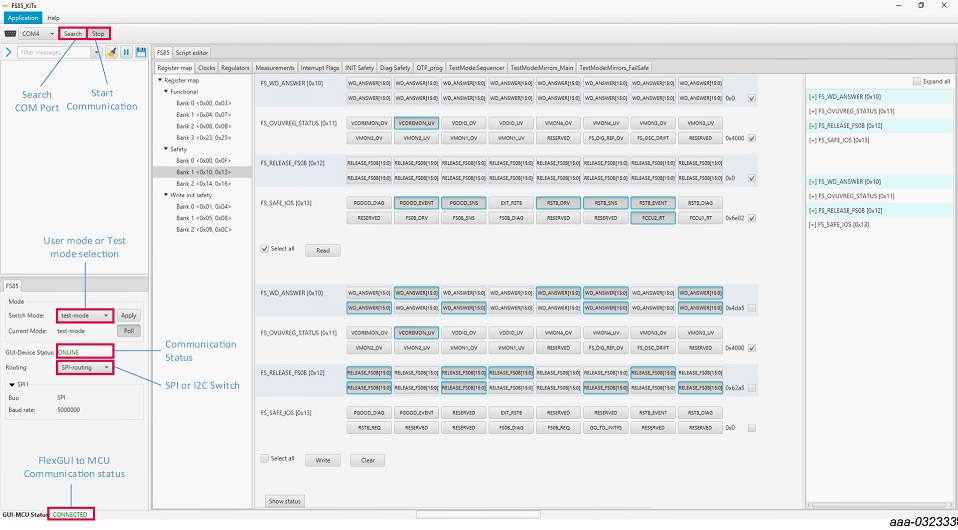958x530 pixels.
Task: Uncheck Select all above the Read button
Action: (x=264, y=249)
